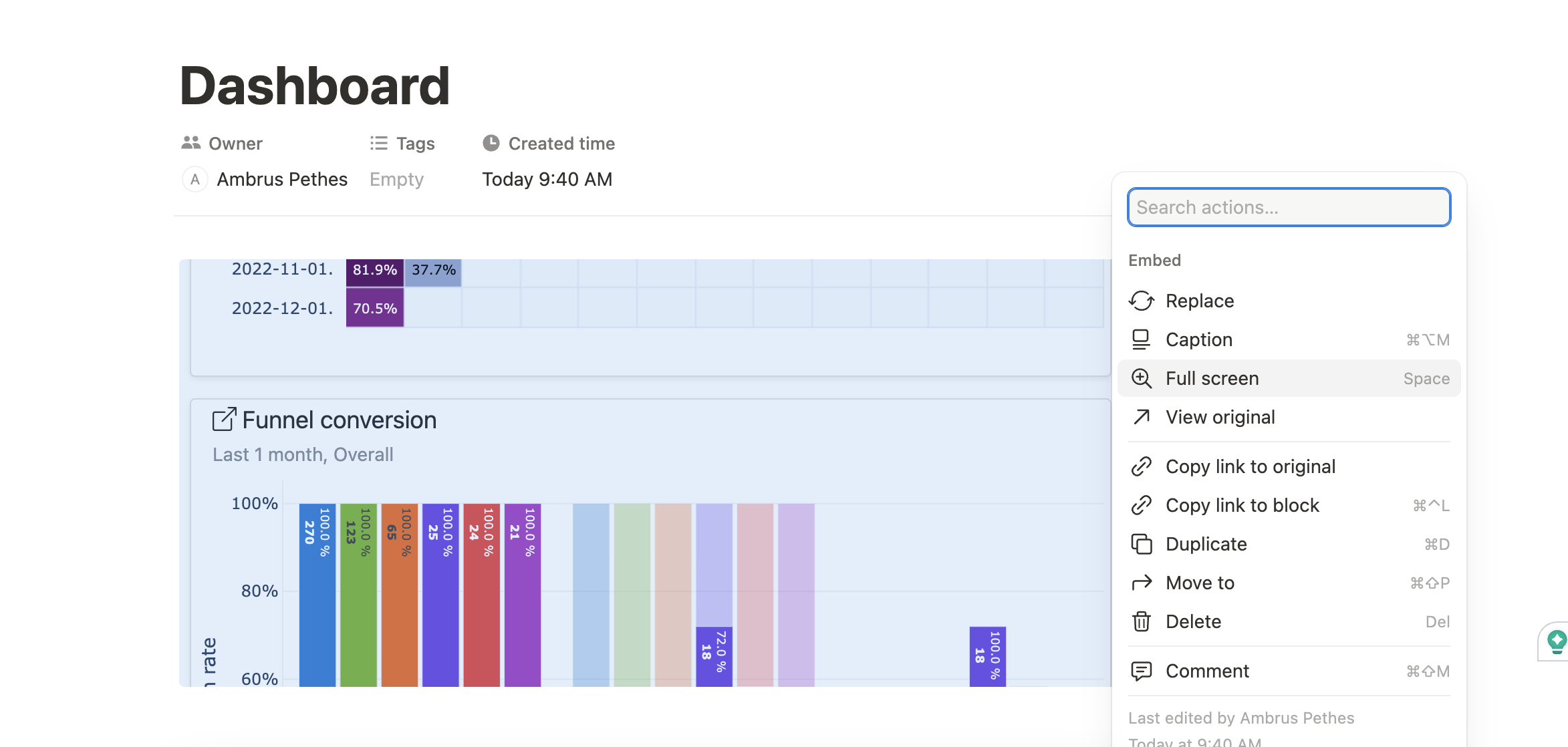Click the Owner property label
Viewport: 1568px width, 747px height.
pyautogui.click(x=235, y=144)
